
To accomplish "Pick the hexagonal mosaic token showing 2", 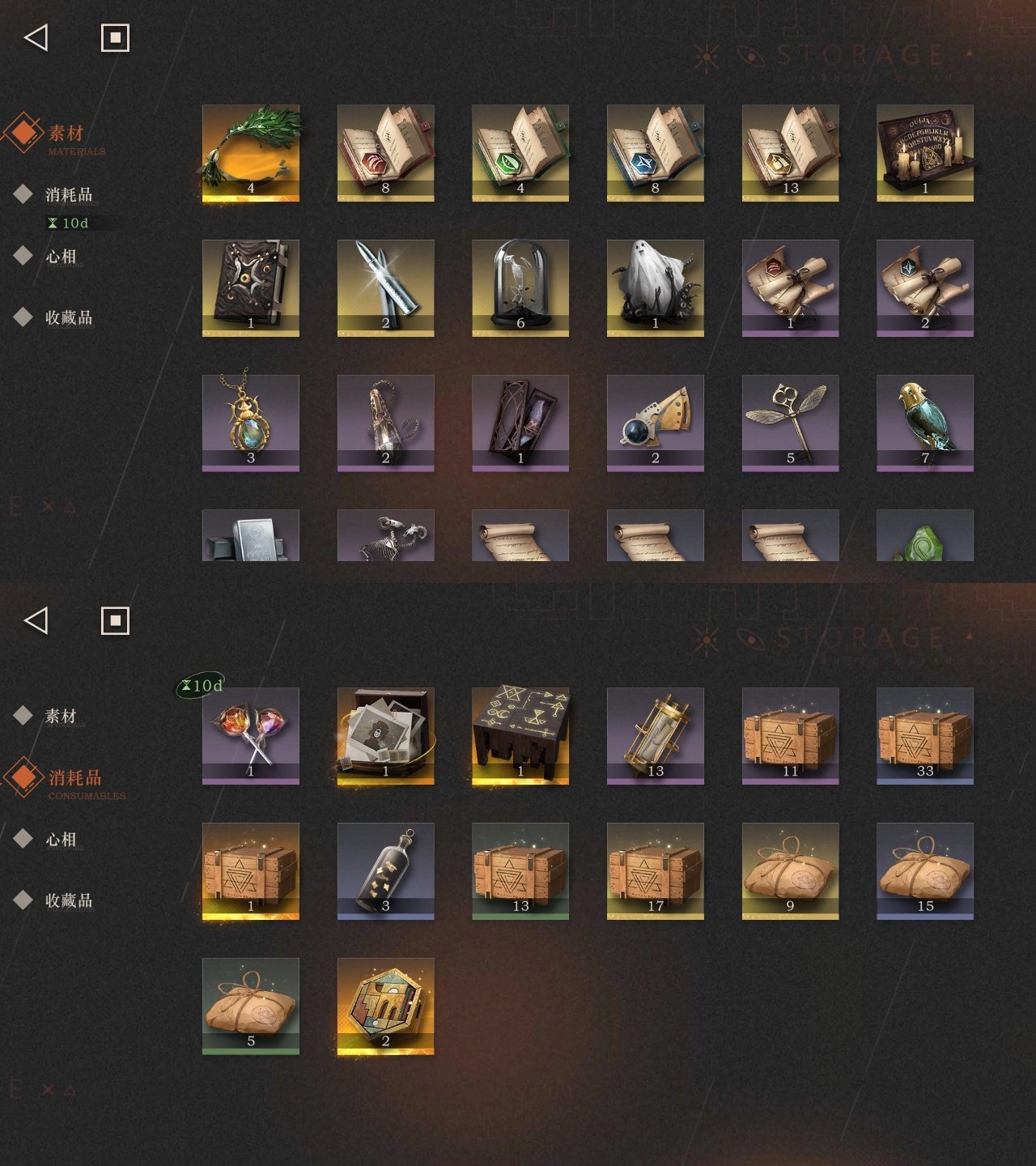I will pos(386,1006).
